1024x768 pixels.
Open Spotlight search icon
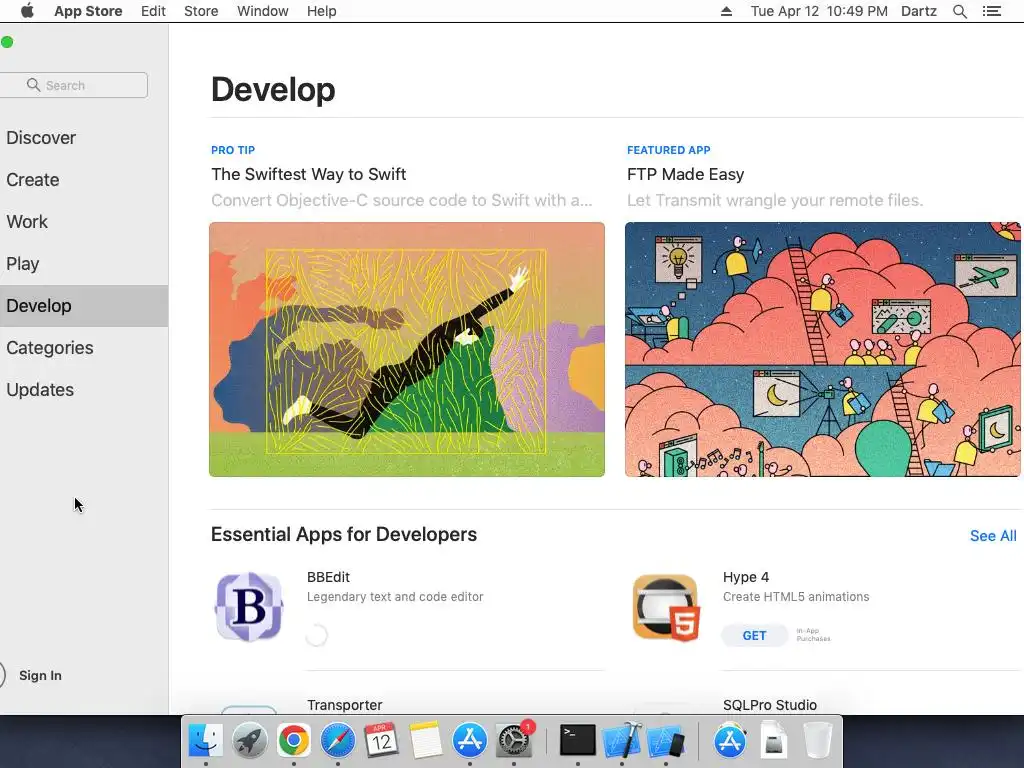tap(959, 11)
